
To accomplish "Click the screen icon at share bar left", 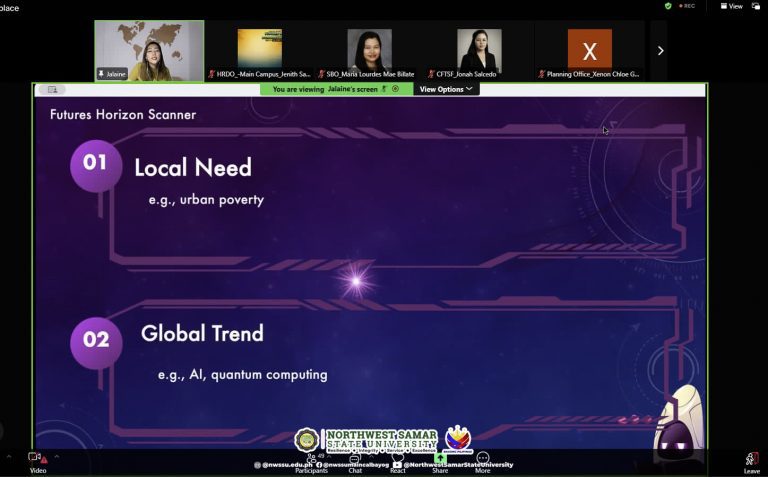I will pos(52,90).
